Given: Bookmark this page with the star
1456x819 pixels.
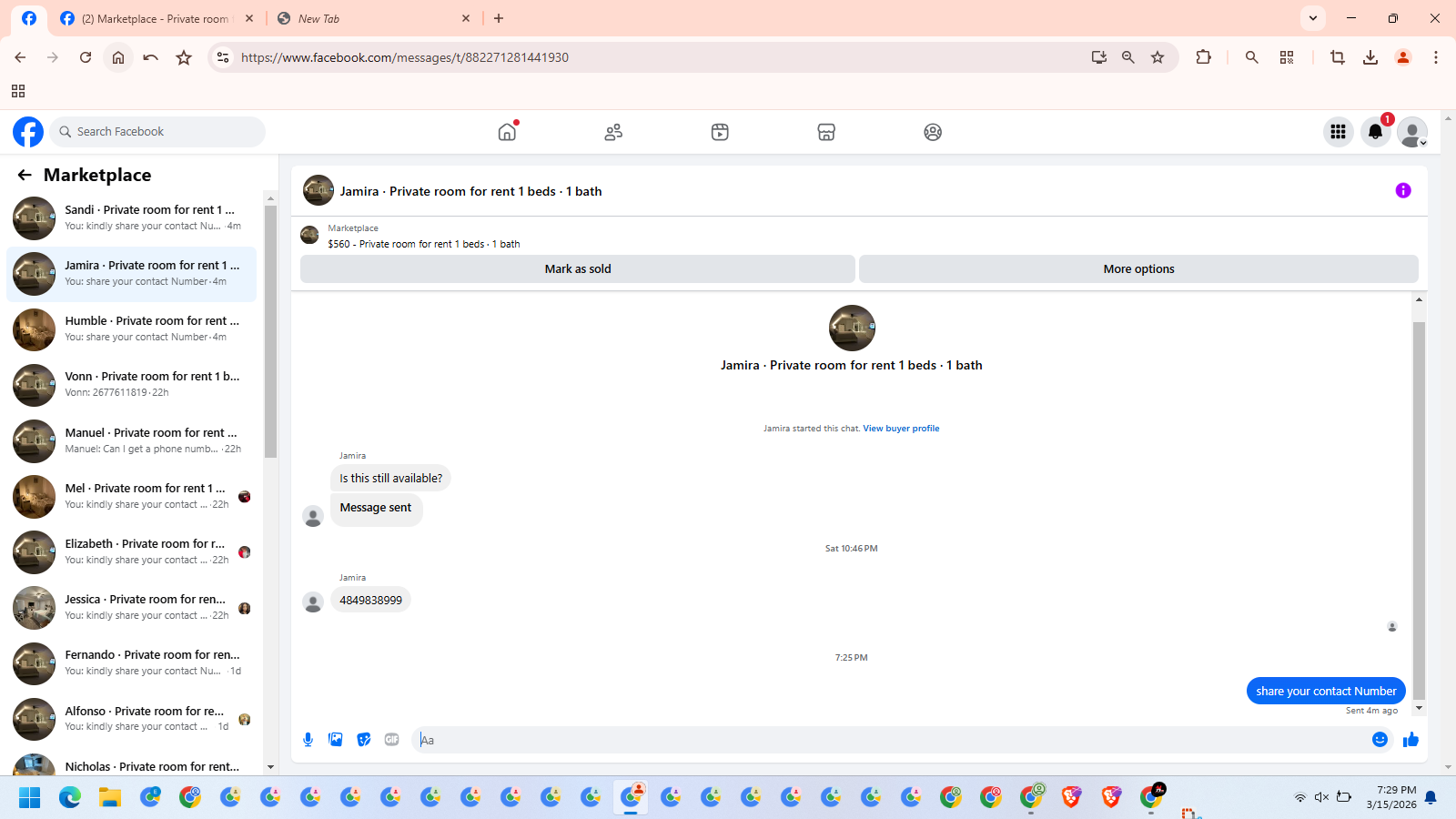Looking at the screenshot, I should (1158, 57).
